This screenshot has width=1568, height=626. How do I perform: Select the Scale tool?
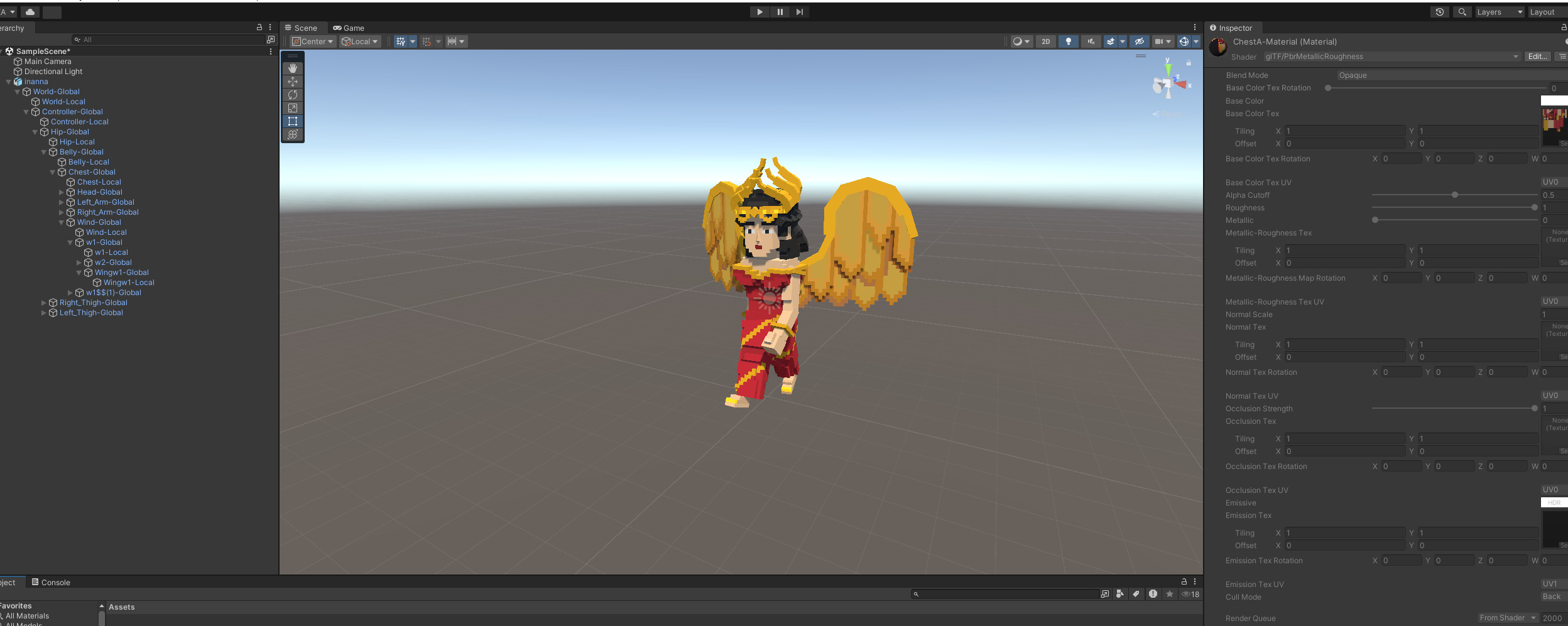293,108
